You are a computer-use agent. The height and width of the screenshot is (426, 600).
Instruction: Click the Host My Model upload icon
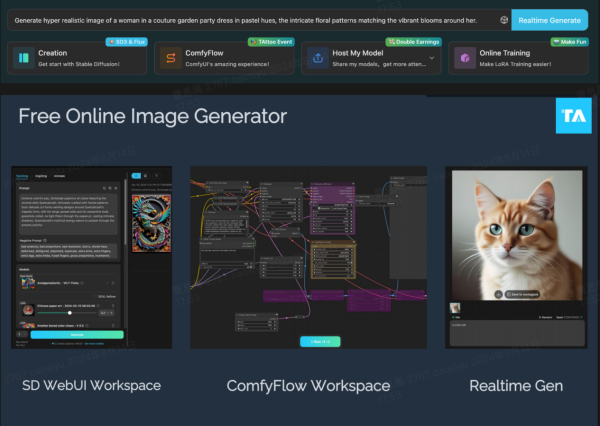pyautogui.click(x=317, y=59)
